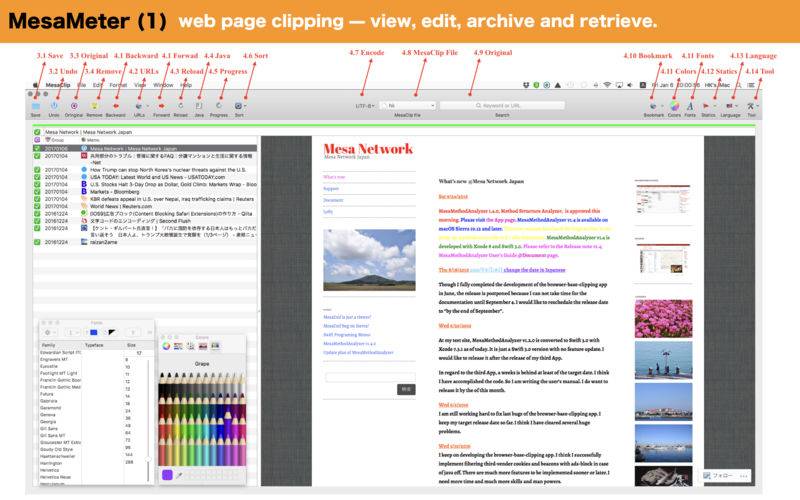Click the Wi-Fi icon in menu bar

(607, 85)
